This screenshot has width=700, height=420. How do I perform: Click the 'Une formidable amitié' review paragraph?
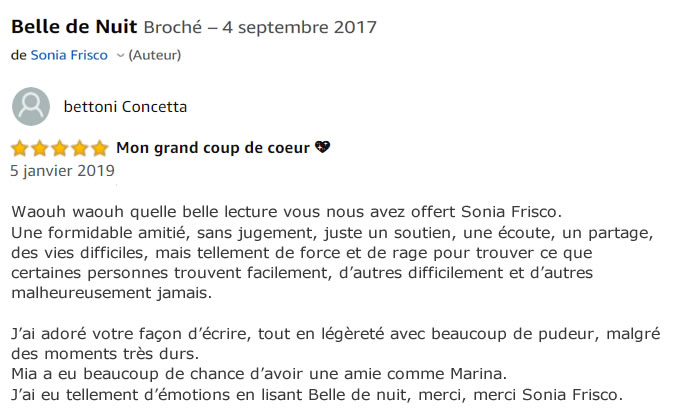pyautogui.click(x=333, y=263)
